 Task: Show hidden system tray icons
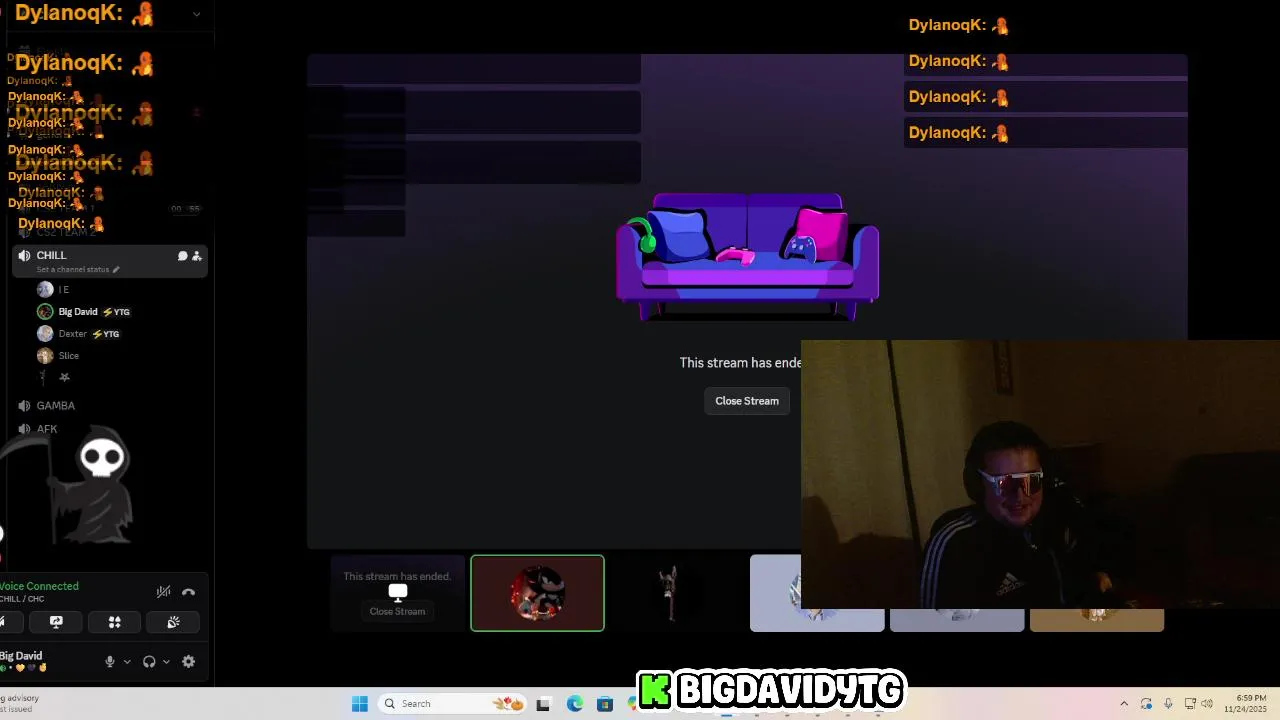tap(1124, 704)
